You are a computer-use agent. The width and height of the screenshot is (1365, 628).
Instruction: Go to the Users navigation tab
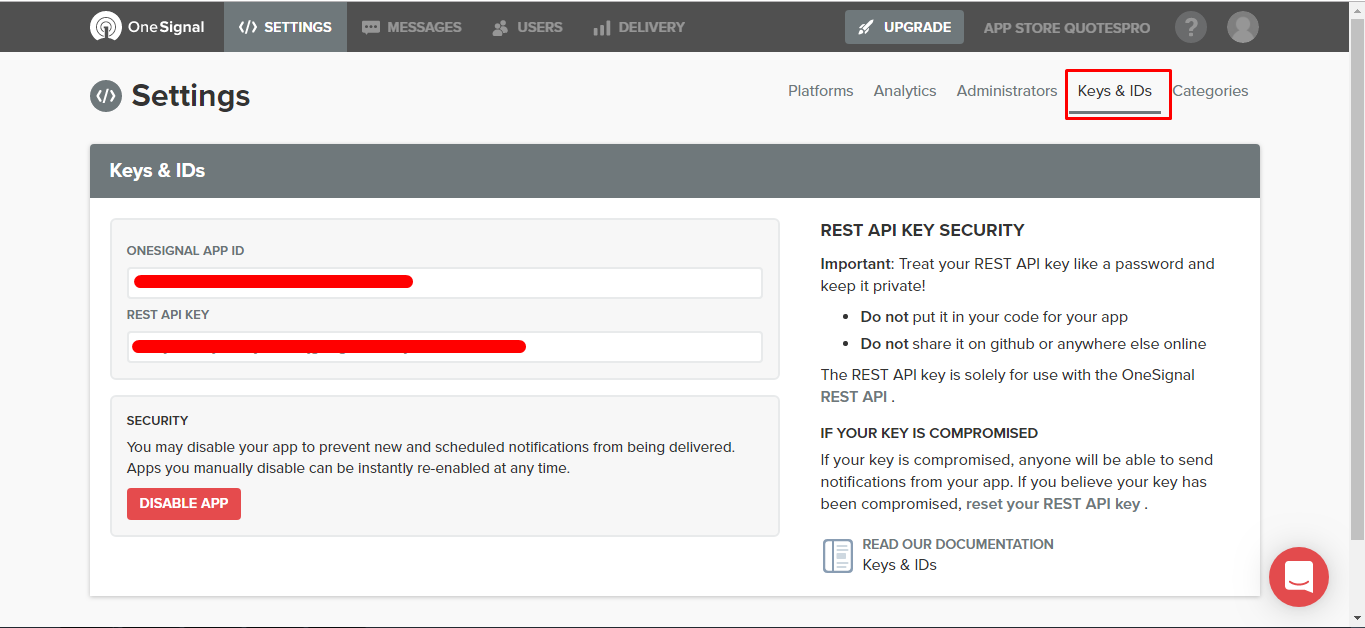pyautogui.click(x=527, y=27)
